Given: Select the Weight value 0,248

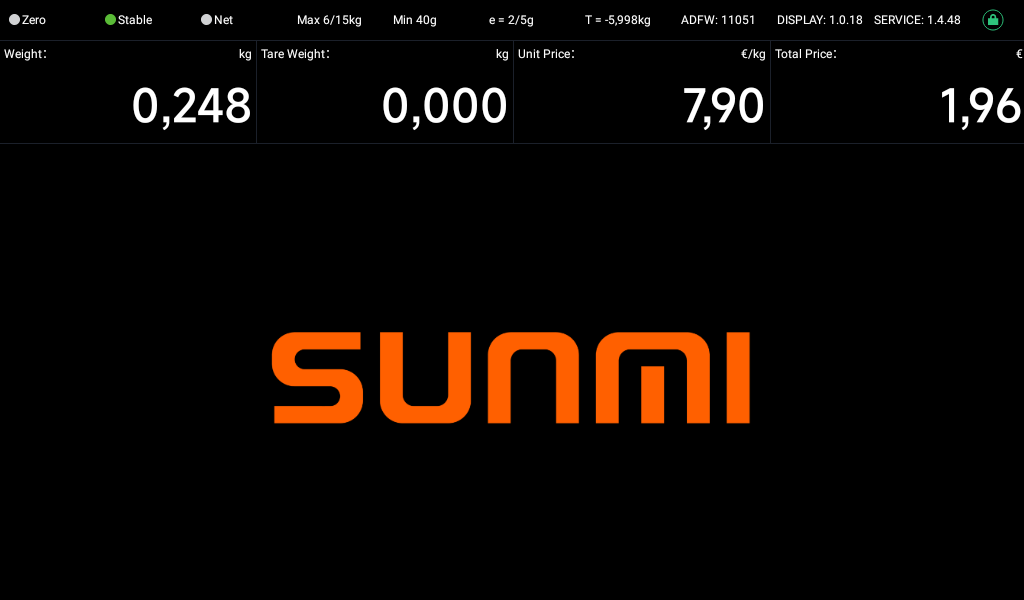Looking at the screenshot, I should point(191,107).
